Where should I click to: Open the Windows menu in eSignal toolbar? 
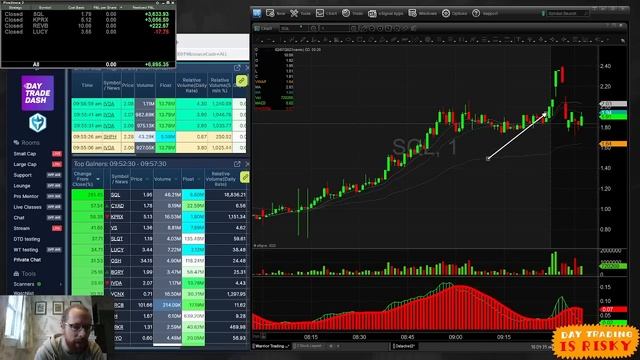(x=422, y=13)
